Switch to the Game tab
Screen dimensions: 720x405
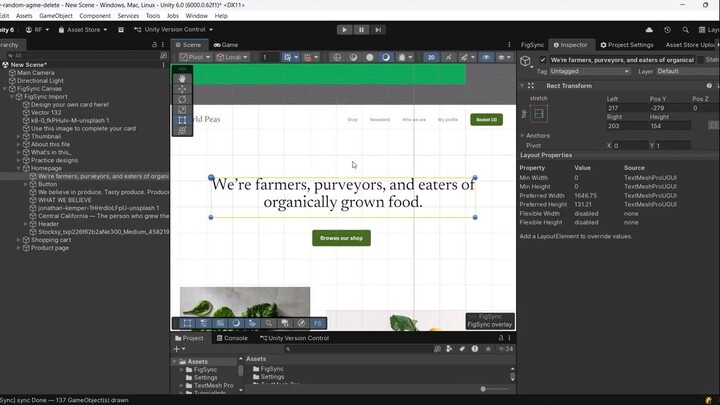225,45
